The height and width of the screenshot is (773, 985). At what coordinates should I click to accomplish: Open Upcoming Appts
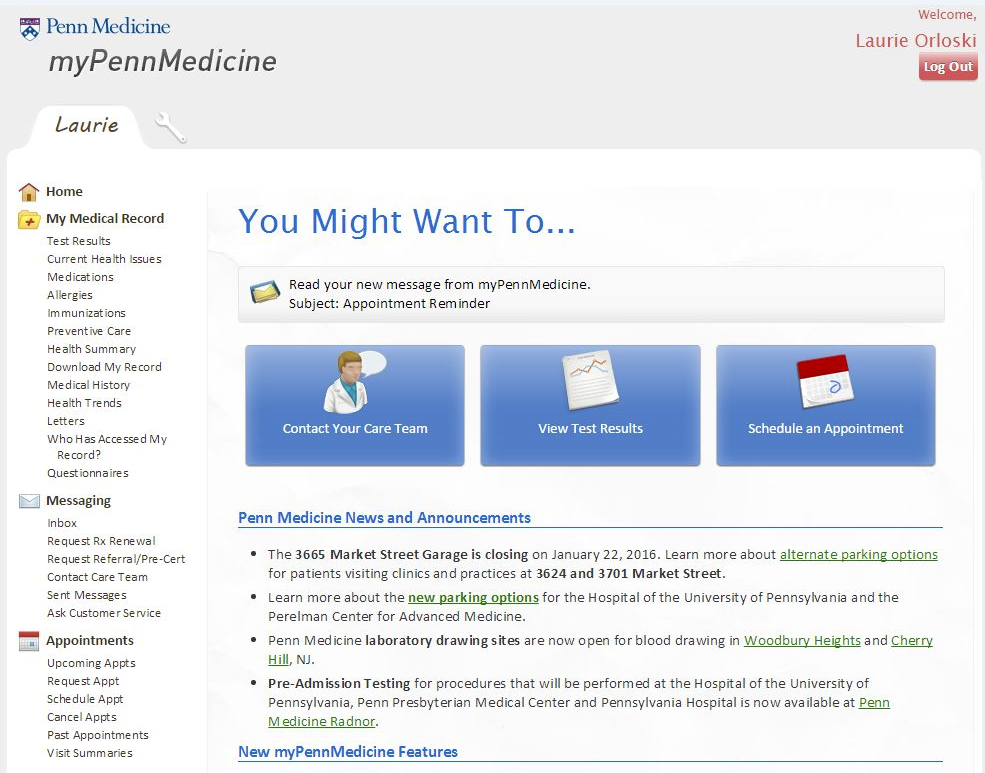(x=91, y=663)
